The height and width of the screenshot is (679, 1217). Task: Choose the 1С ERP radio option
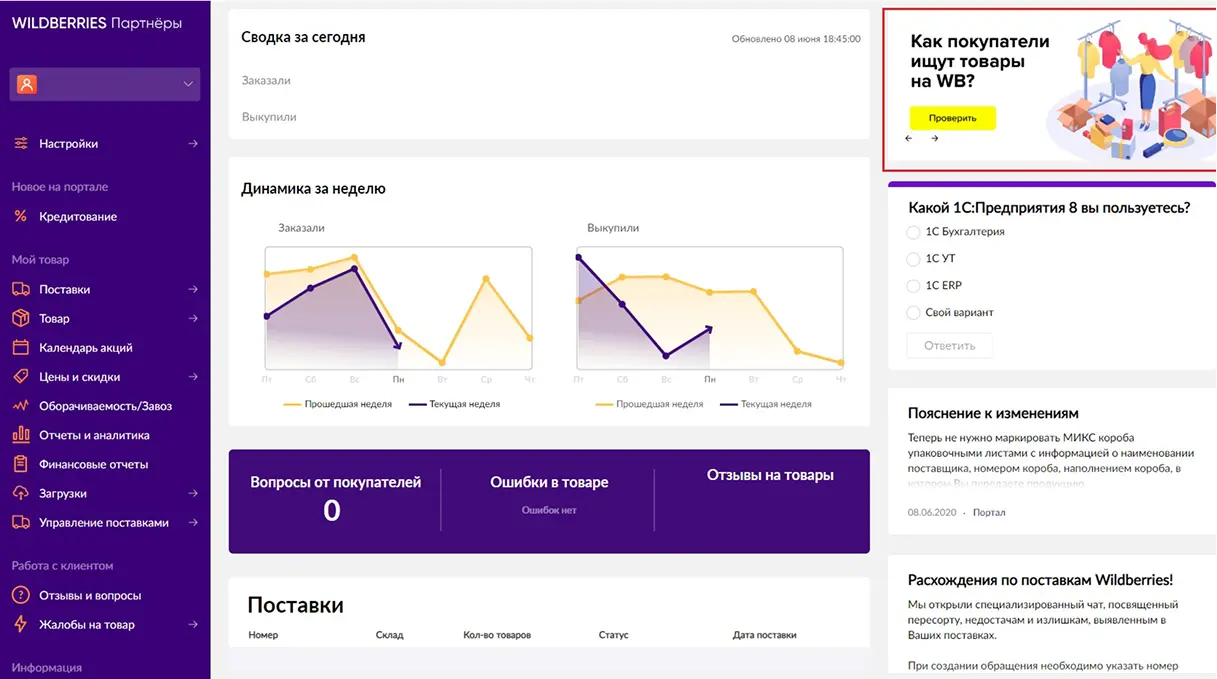pyautogui.click(x=913, y=286)
